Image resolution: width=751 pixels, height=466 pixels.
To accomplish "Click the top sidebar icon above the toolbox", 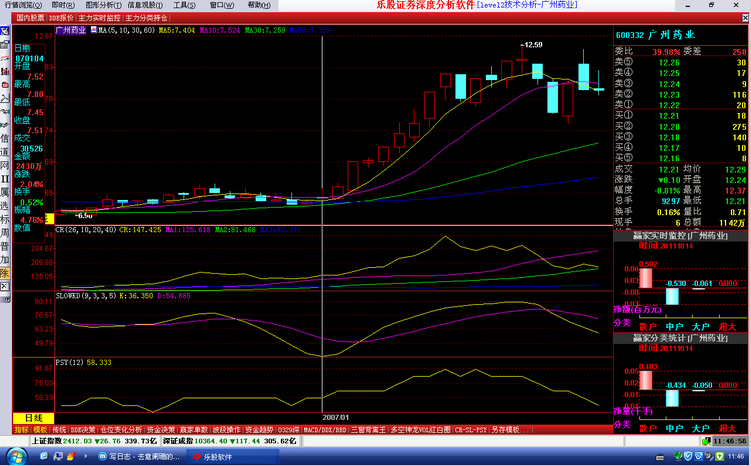I will tap(5, 31).
